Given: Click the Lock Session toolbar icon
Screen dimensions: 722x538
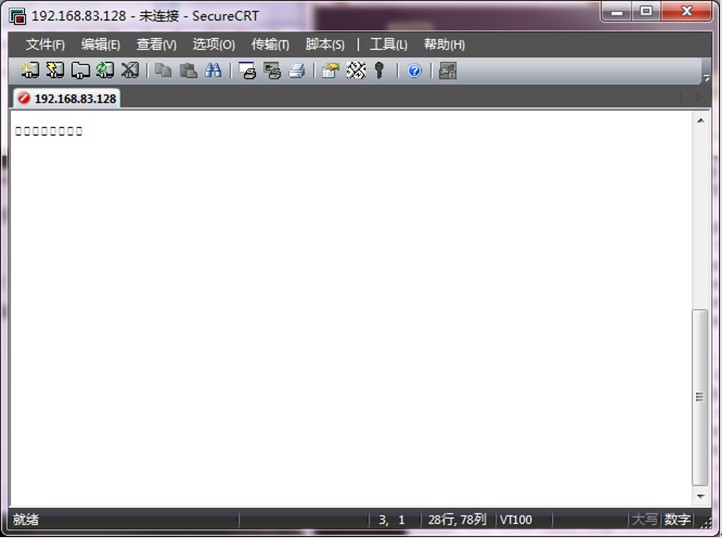Looking at the screenshot, I should pyautogui.click(x=448, y=70).
